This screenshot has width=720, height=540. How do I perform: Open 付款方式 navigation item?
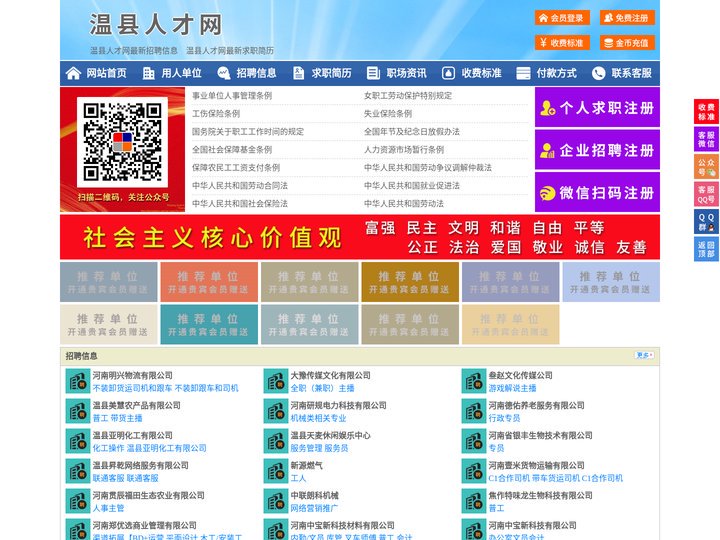click(x=556, y=73)
